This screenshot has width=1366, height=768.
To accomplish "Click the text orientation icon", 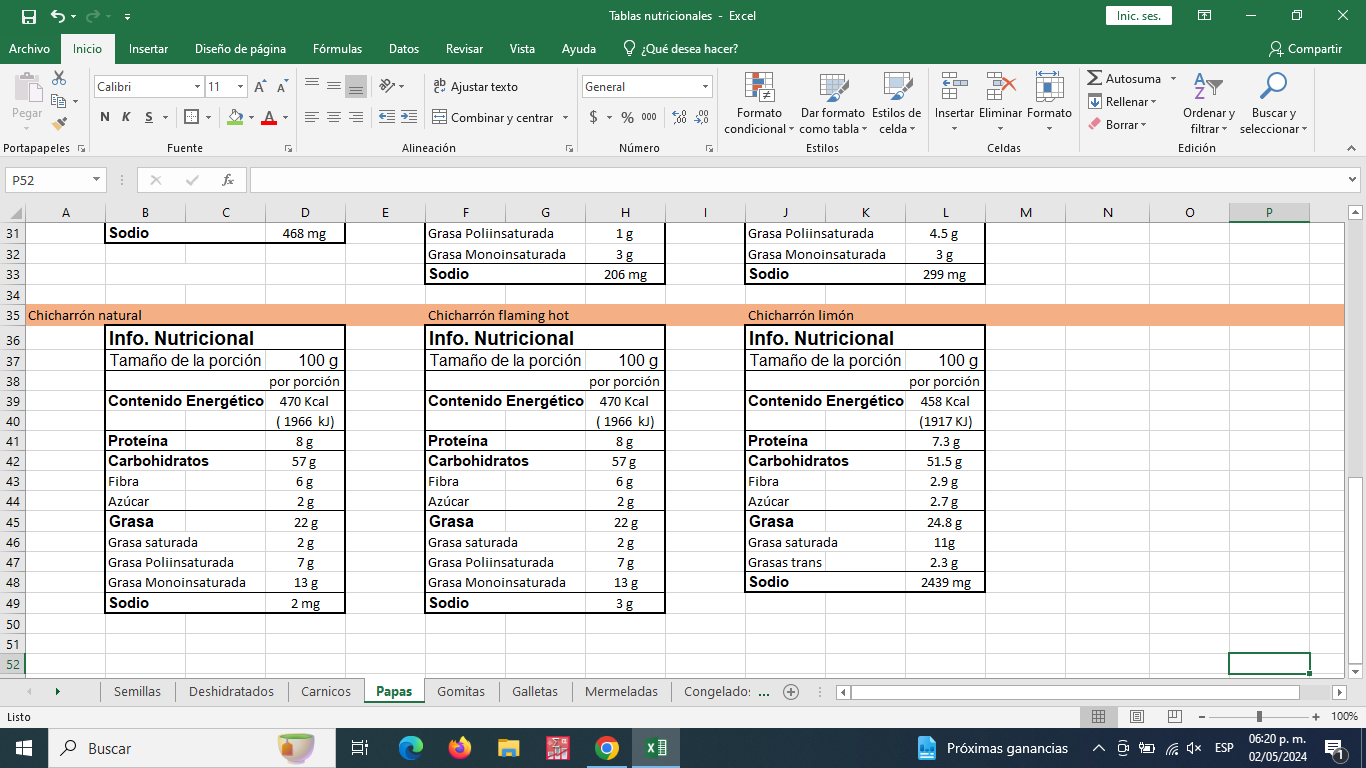I will (x=386, y=86).
